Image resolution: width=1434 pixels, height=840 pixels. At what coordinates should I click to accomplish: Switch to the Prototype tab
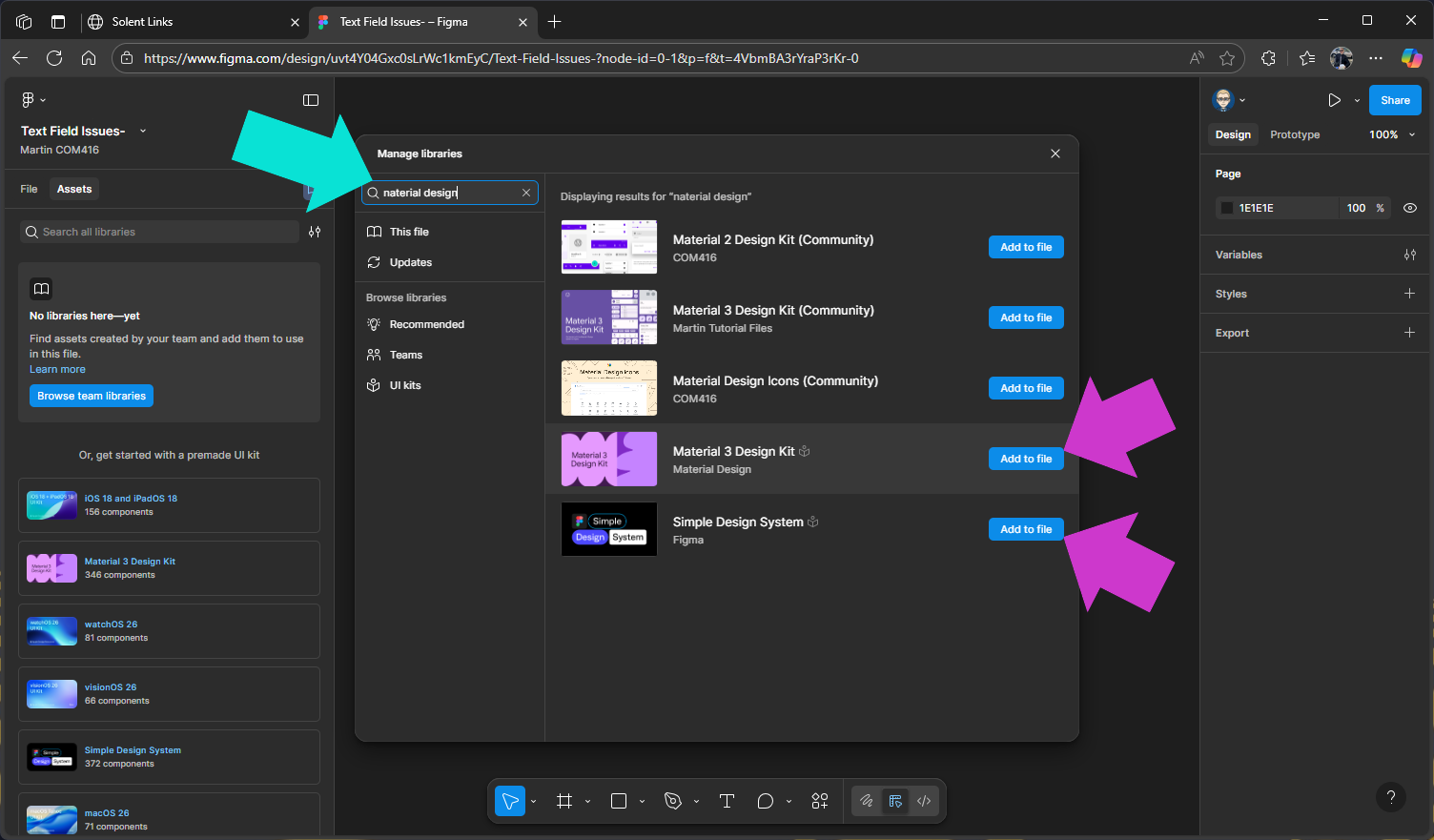[1295, 134]
